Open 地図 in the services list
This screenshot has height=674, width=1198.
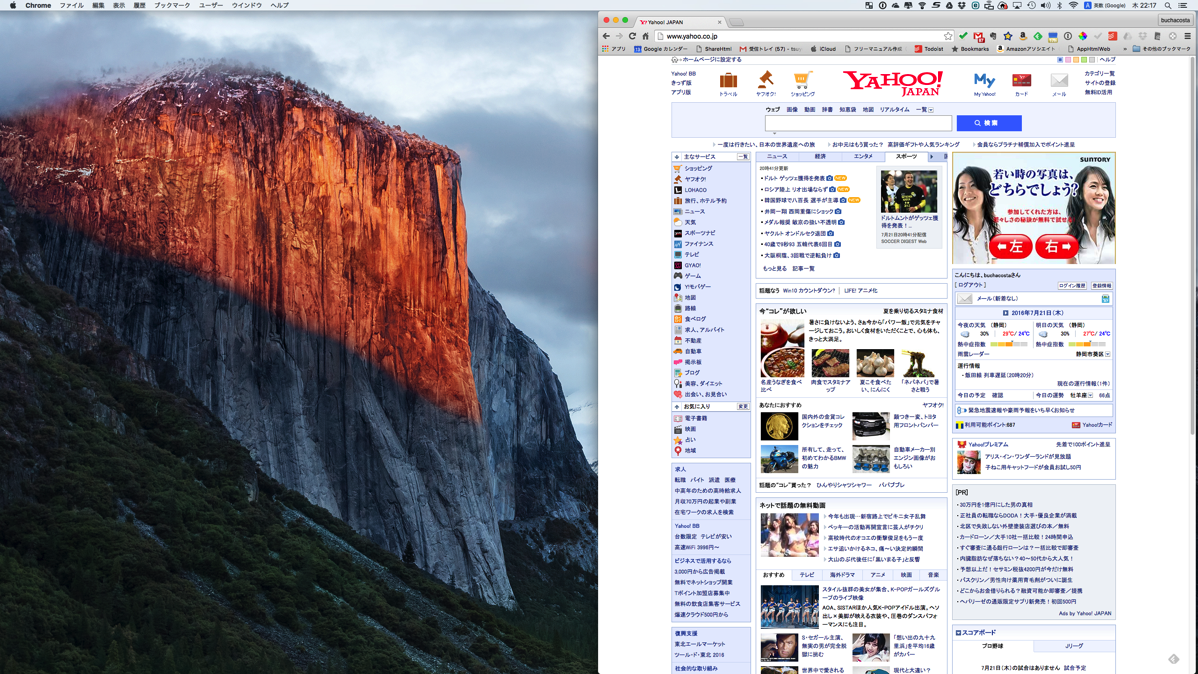pyautogui.click(x=690, y=297)
